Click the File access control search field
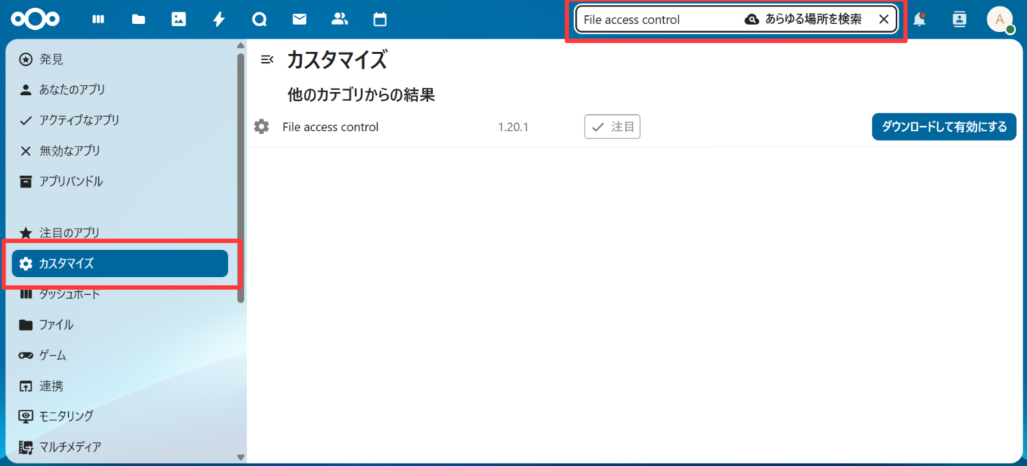This screenshot has height=466, width=1027. click(655, 19)
